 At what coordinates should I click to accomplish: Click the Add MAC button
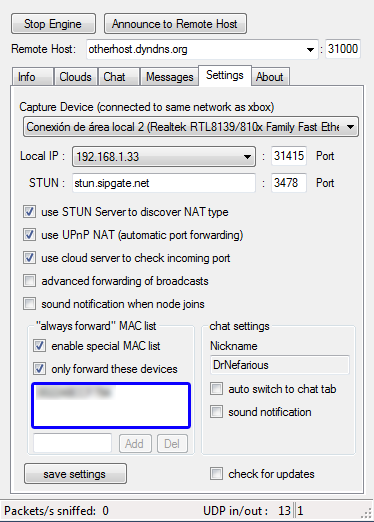tap(135, 444)
